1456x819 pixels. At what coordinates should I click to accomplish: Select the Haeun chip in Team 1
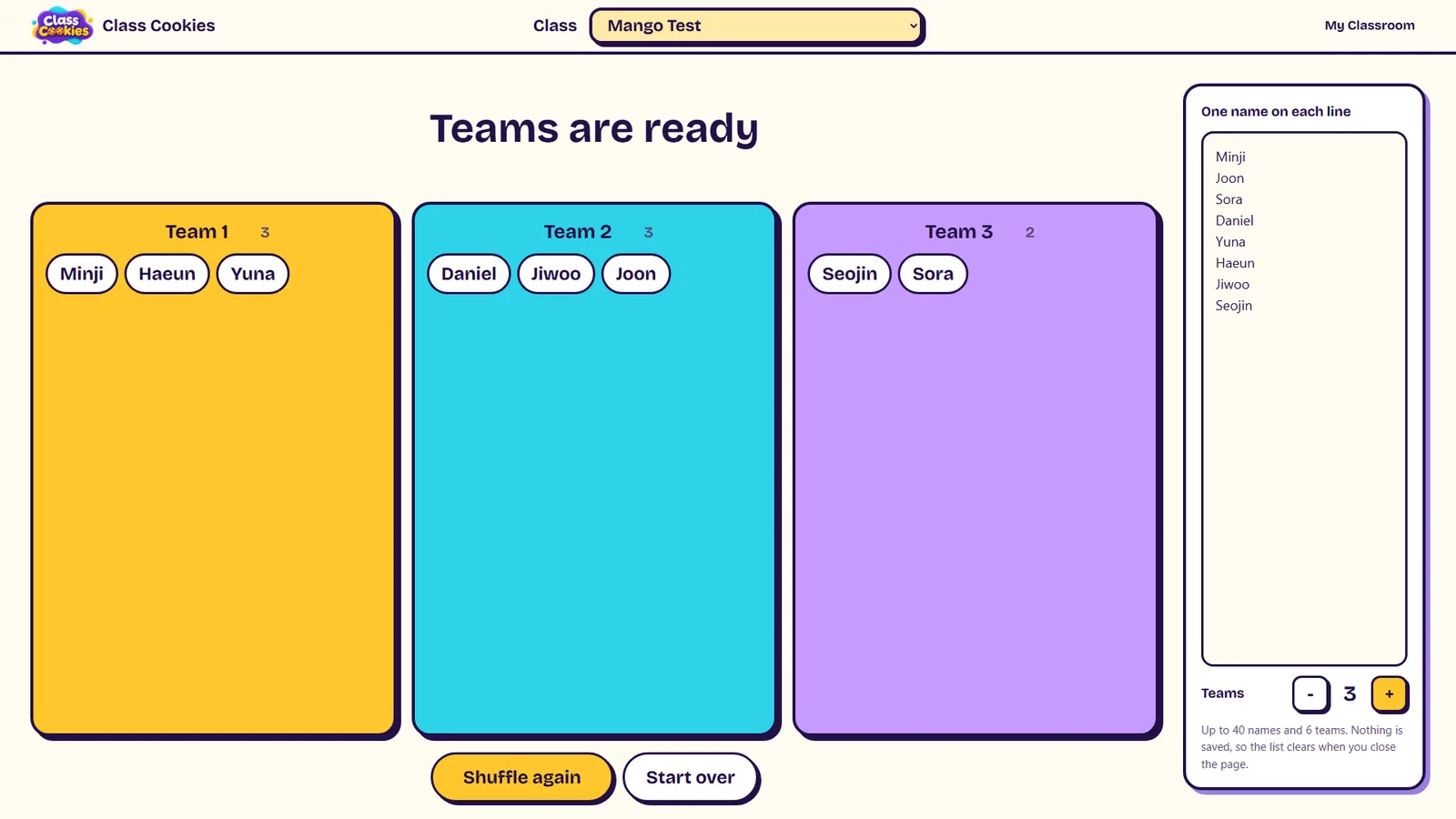pos(167,274)
